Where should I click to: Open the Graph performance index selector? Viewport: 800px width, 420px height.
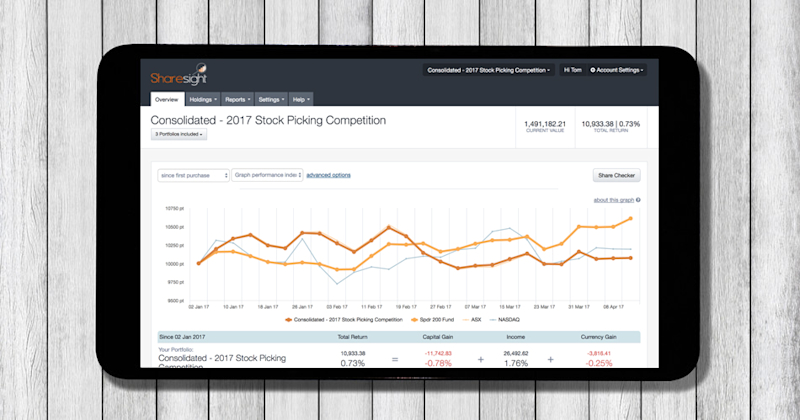[267, 175]
